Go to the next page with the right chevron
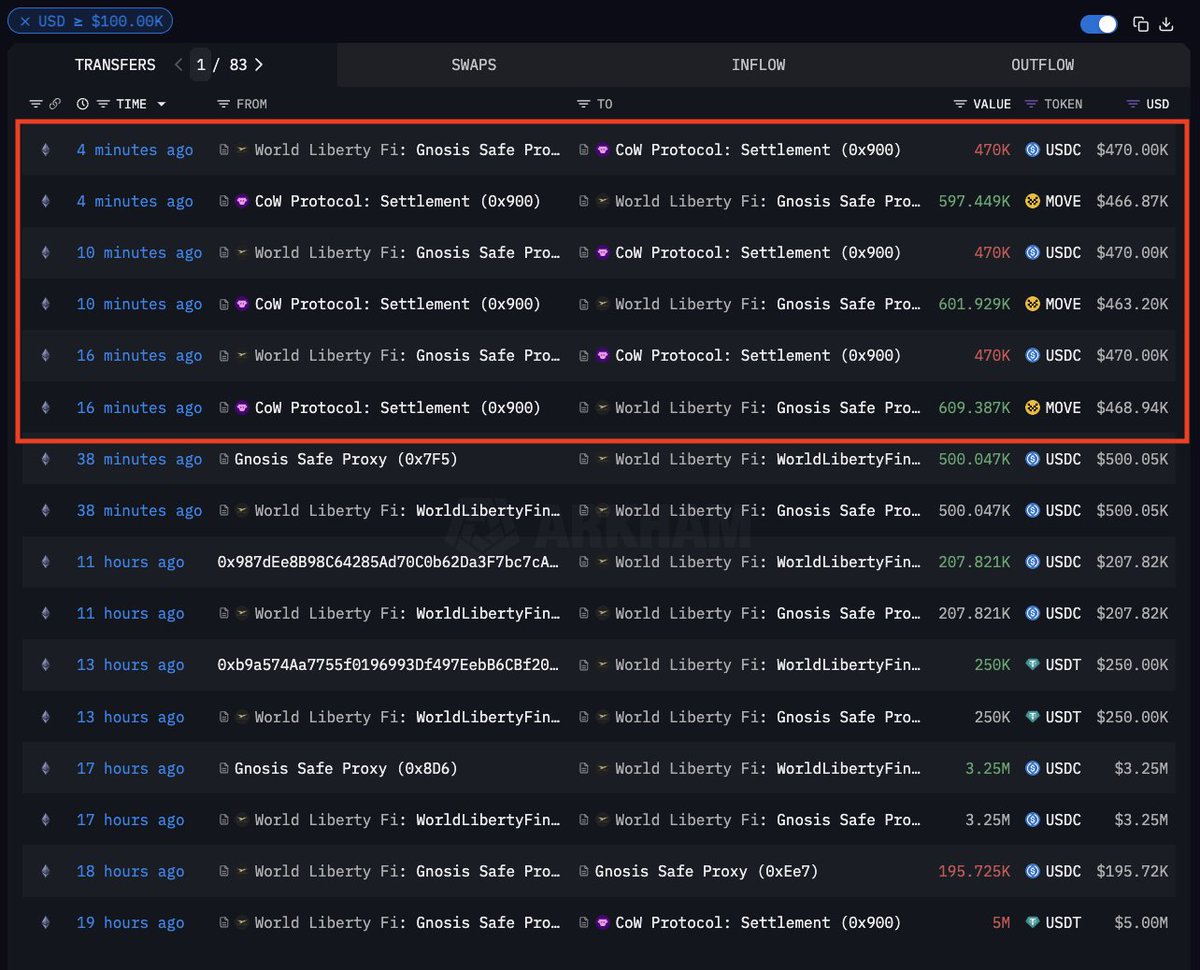Image resolution: width=1200 pixels, height=970 pixels. [x=259, y=65]
